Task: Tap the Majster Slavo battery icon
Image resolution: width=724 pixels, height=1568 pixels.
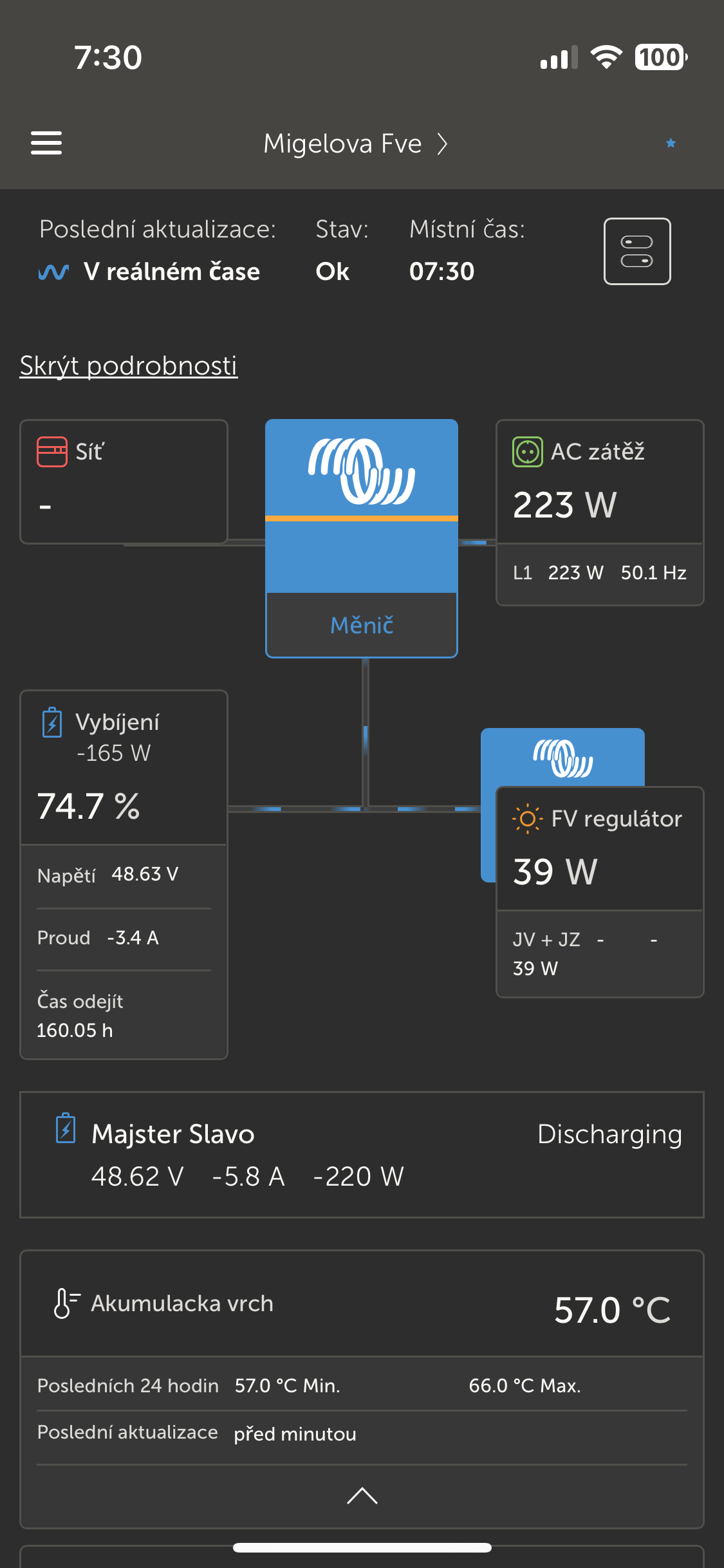Action: pos(66,1129)
